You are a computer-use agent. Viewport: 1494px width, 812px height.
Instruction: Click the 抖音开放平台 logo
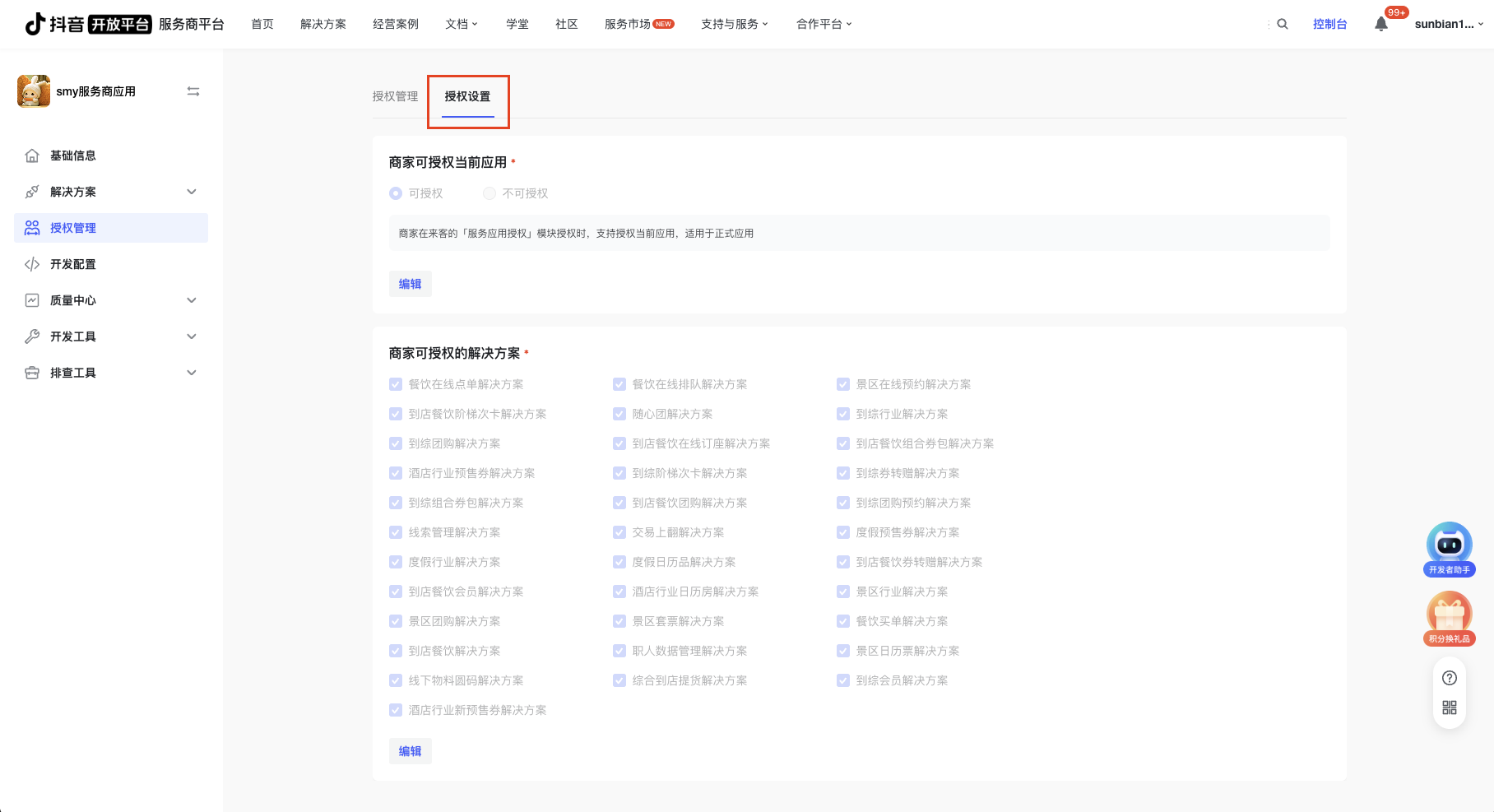[88, 24]
